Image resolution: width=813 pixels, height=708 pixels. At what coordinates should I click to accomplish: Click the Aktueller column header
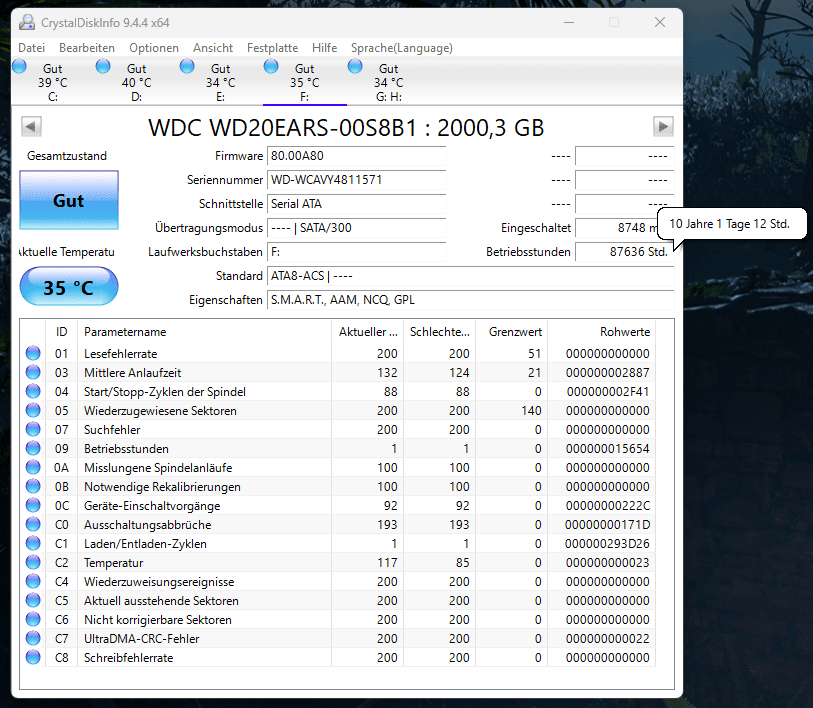(368, 332)
